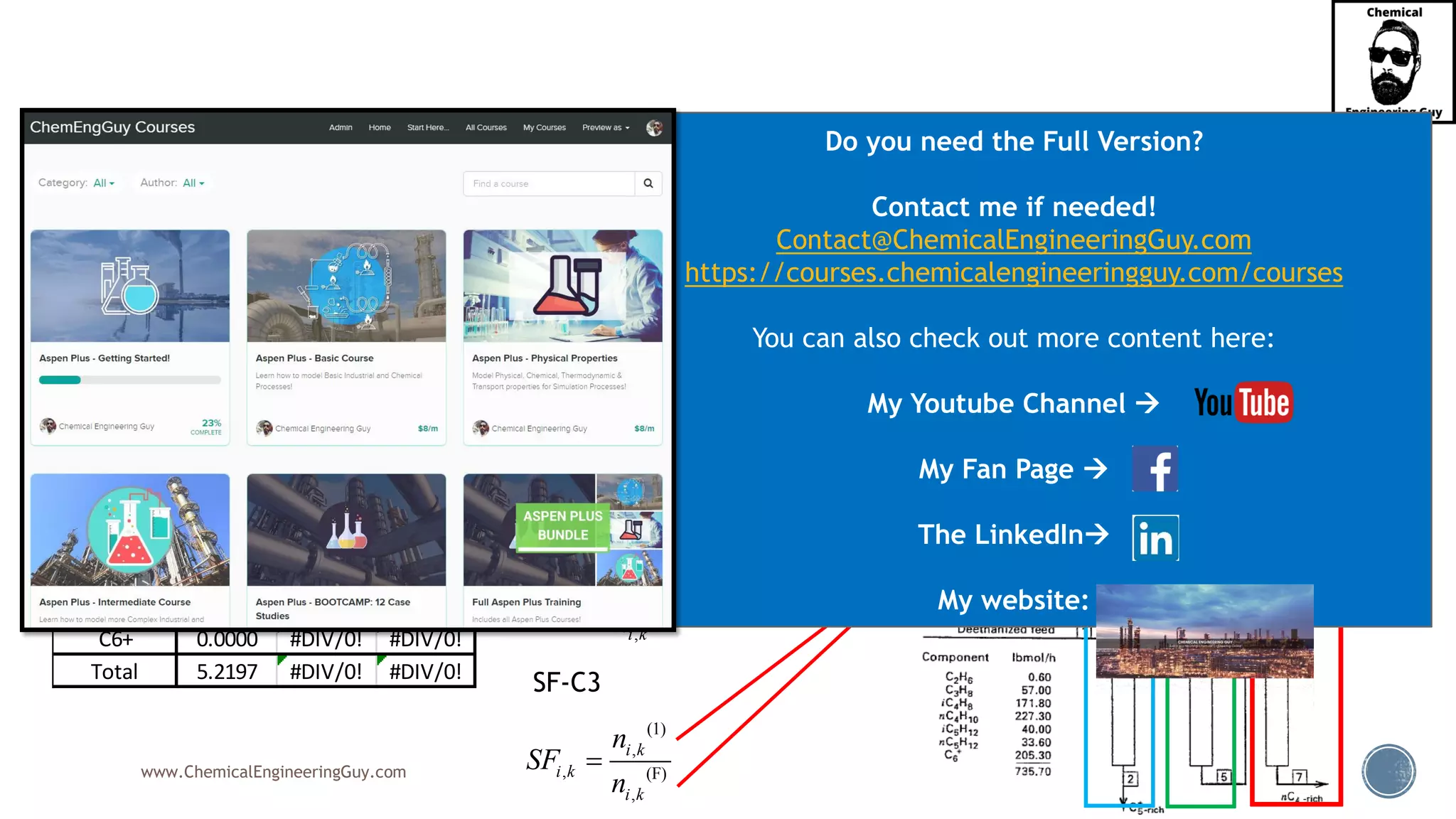This screenshot has height=819, width=1456.
Task: Expand the Author All dropdown
Action: (193, 183)
